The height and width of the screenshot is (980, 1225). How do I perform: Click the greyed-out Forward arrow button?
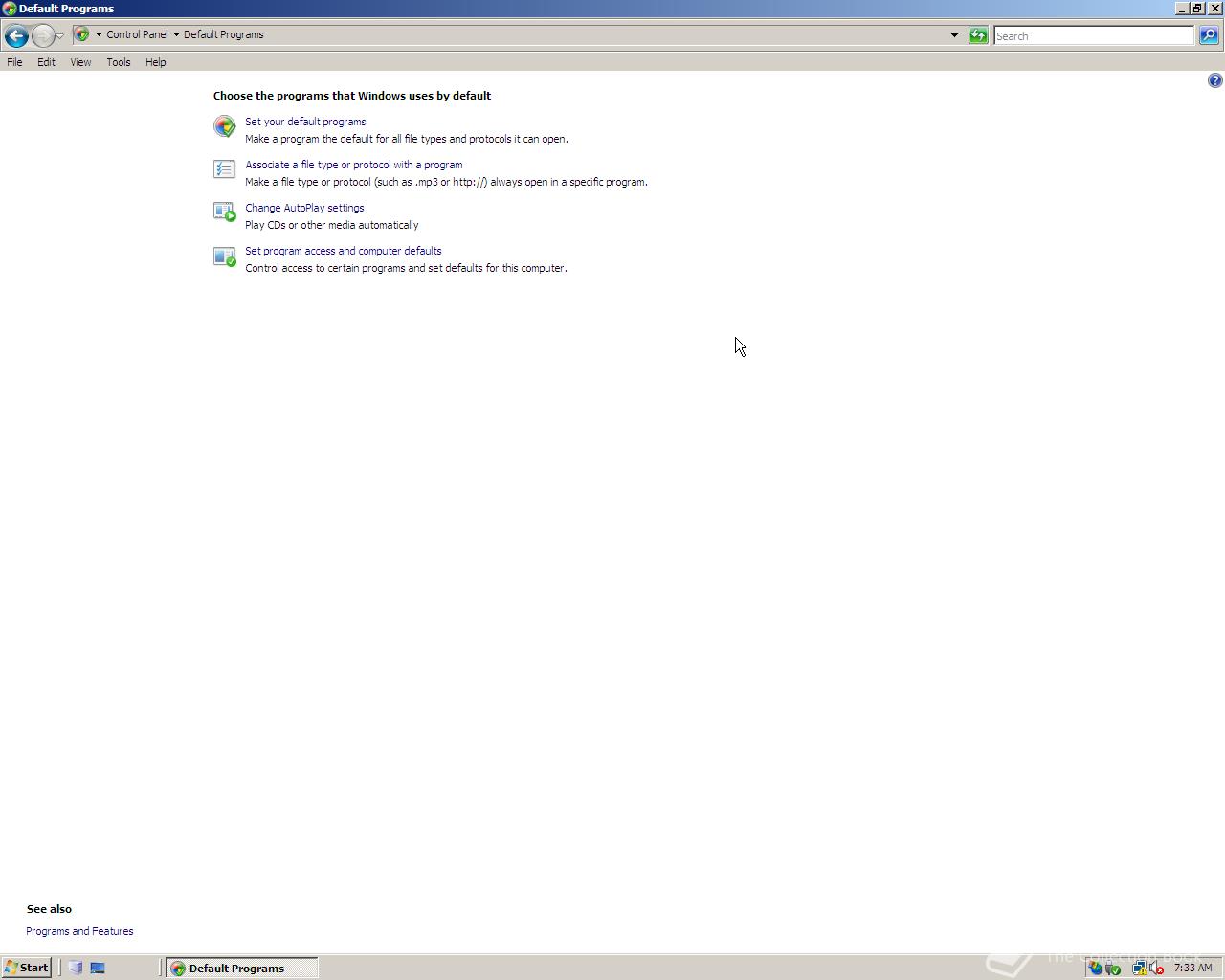(43, 36)
